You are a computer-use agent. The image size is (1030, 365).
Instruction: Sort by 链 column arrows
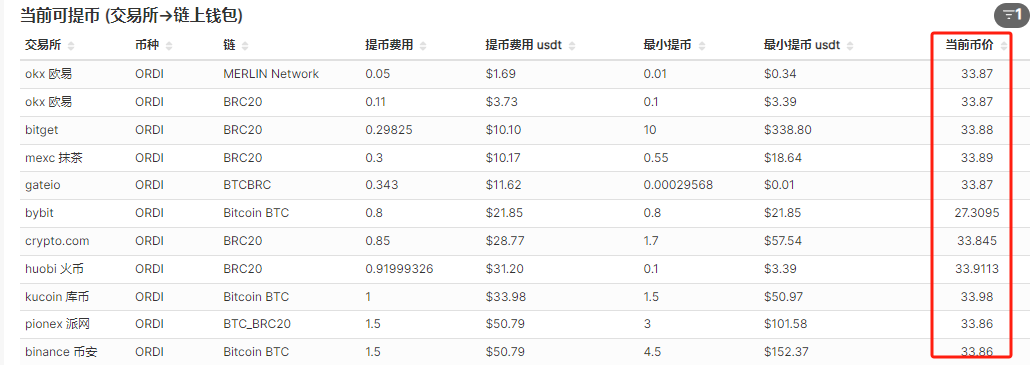click(x=245, y=46)
